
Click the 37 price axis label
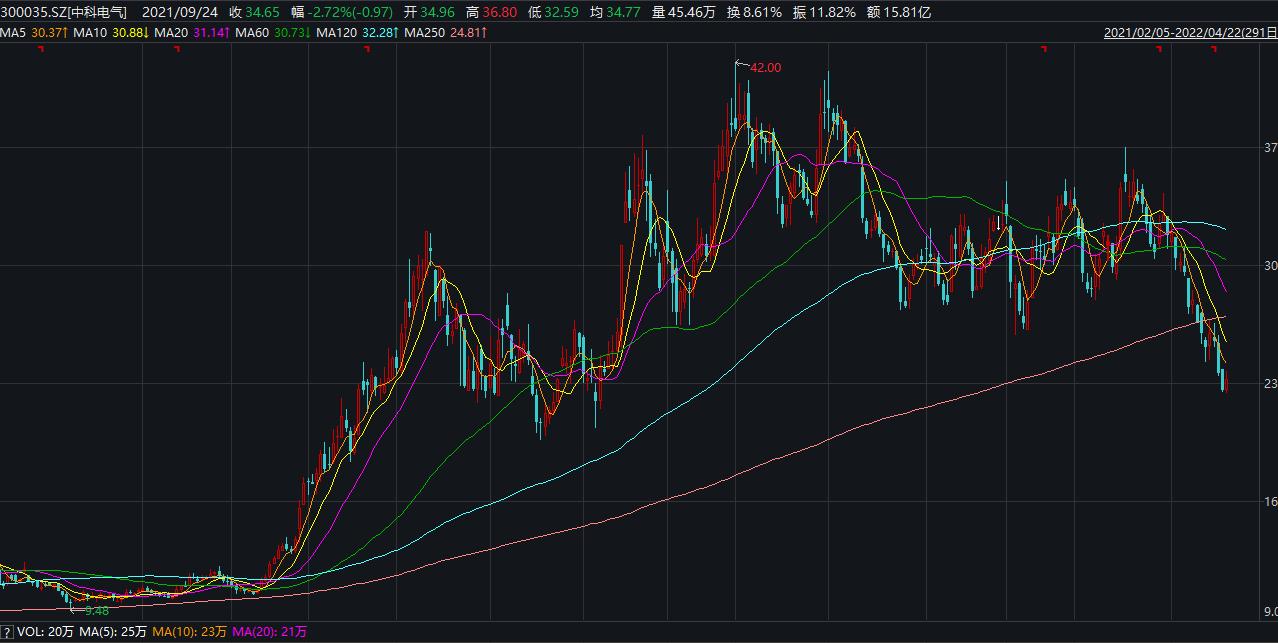click(x=1270, y=148)
